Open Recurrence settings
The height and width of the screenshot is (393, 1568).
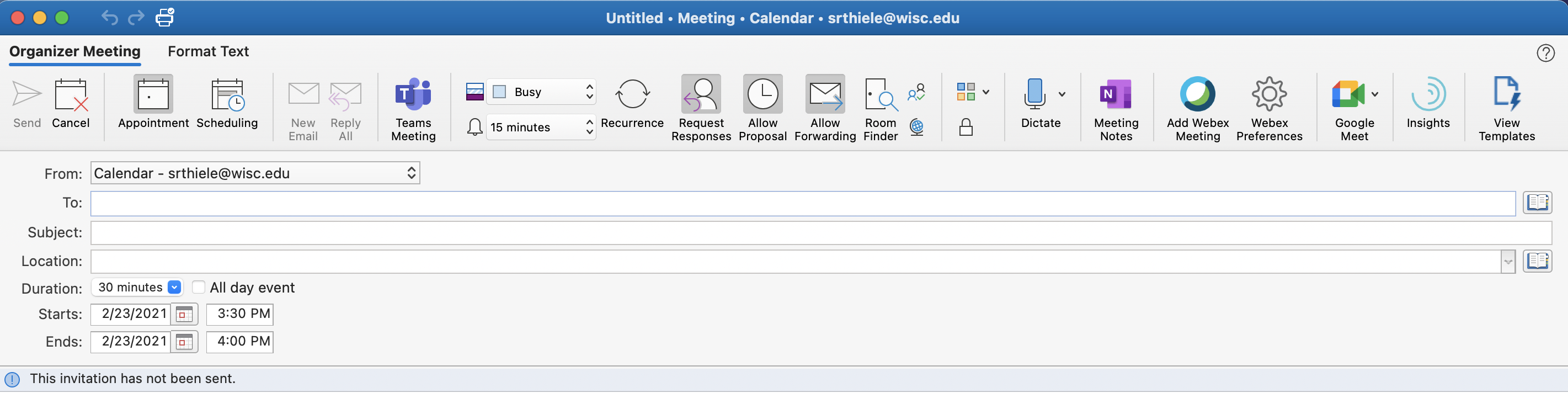[x=632, y=94]
